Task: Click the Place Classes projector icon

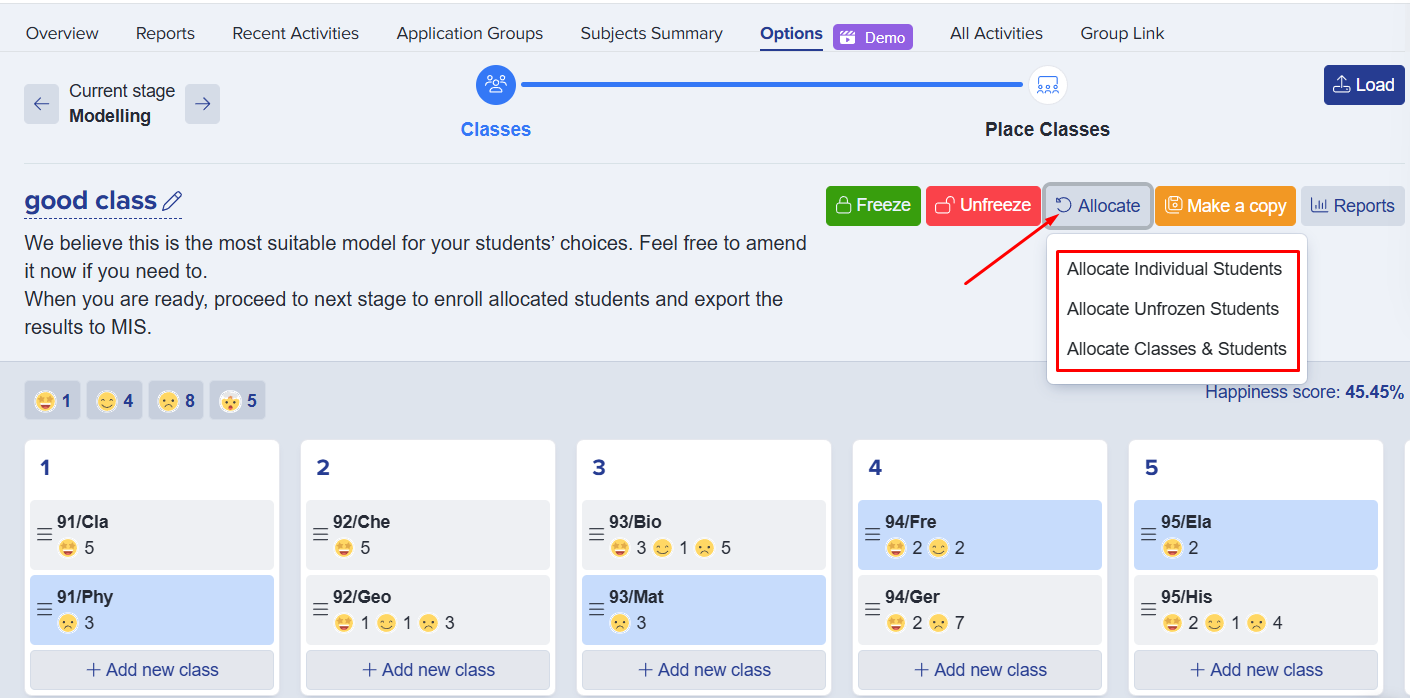Action: click(x=1047, y=85)
